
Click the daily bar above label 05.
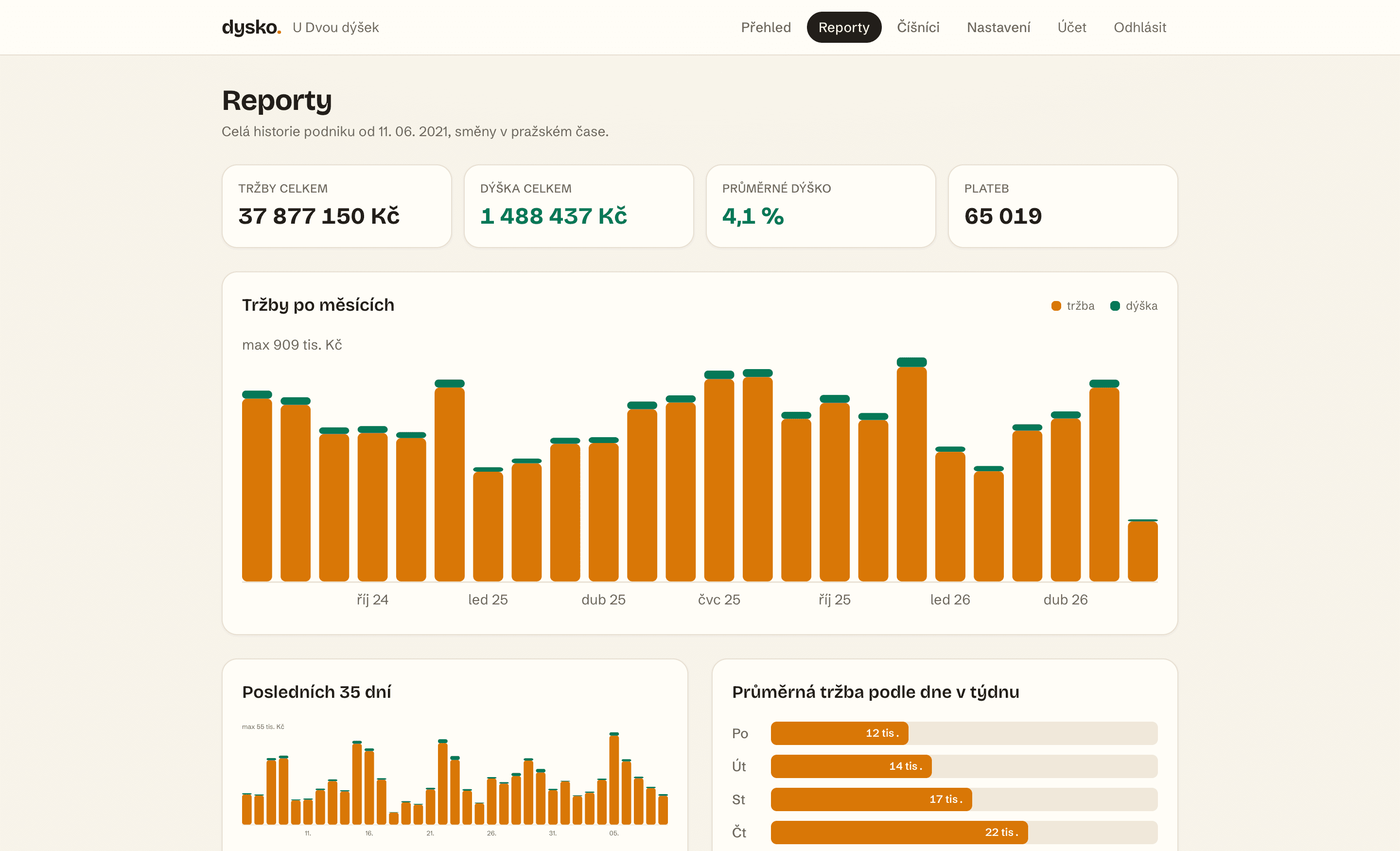[x=613, y=778]
